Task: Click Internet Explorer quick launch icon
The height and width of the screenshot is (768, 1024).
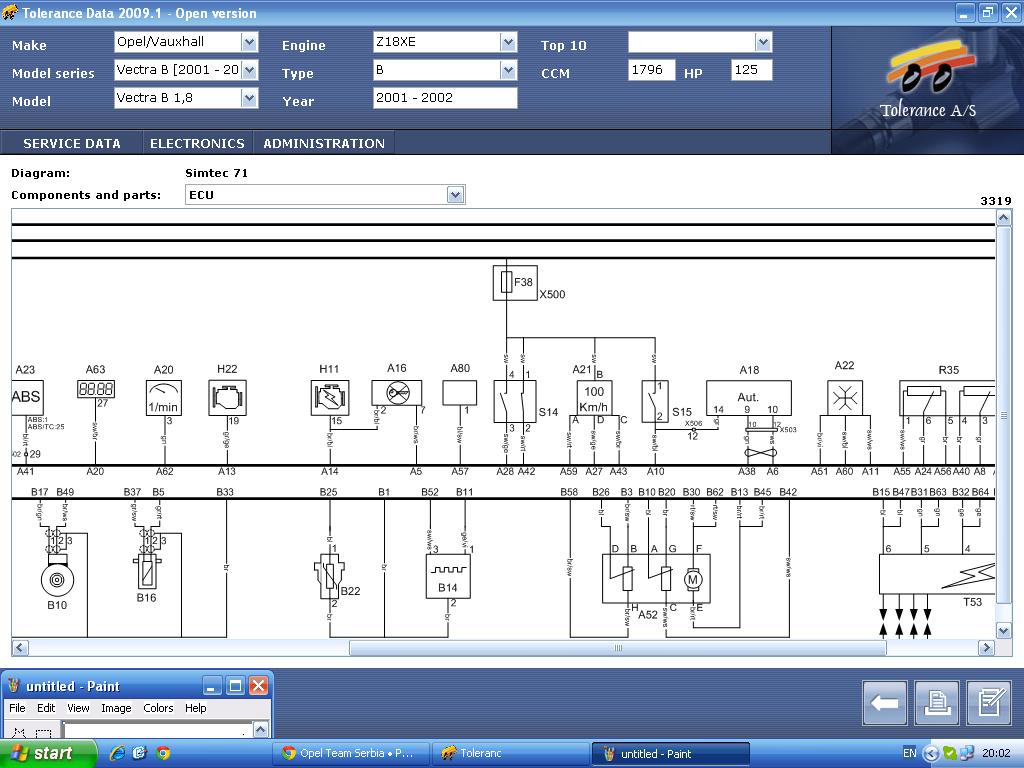Action: click(118, 753)
